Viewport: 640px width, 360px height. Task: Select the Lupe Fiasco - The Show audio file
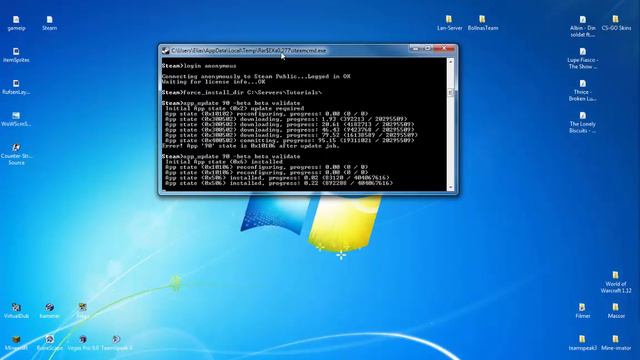click(x=582, y=58)
